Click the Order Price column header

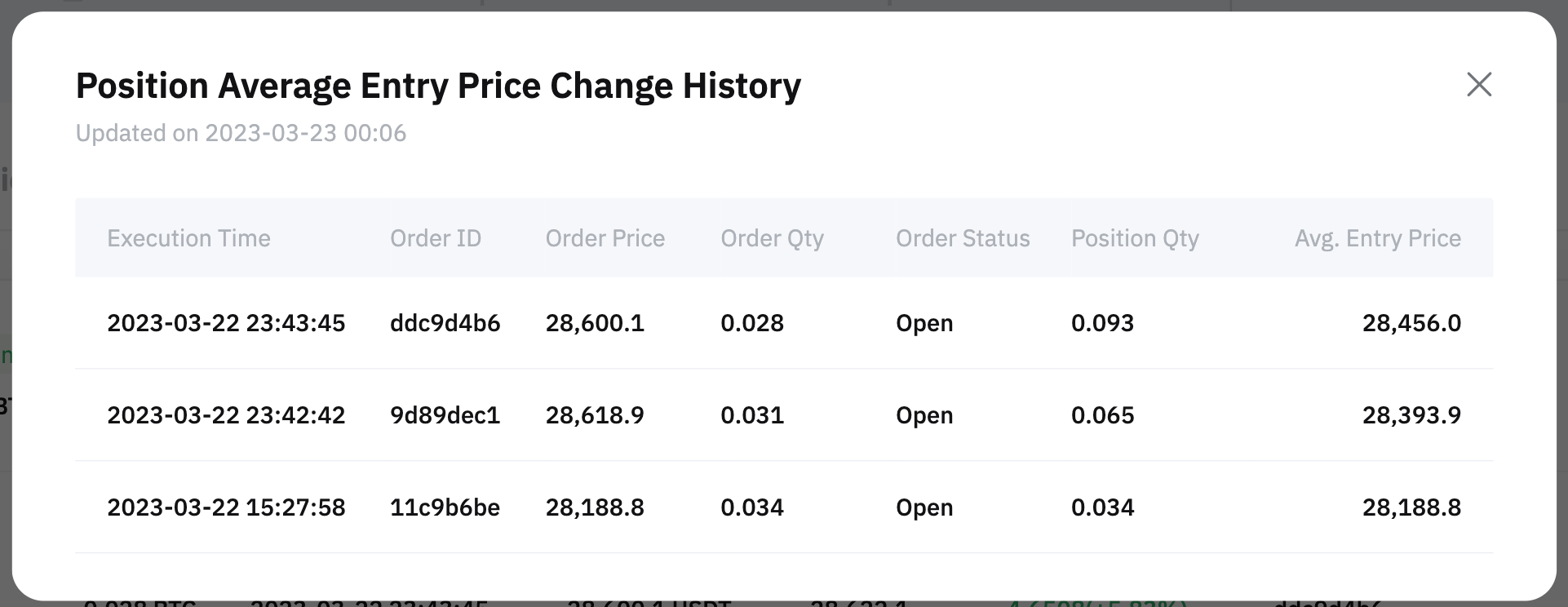click(x=605, y=238)
